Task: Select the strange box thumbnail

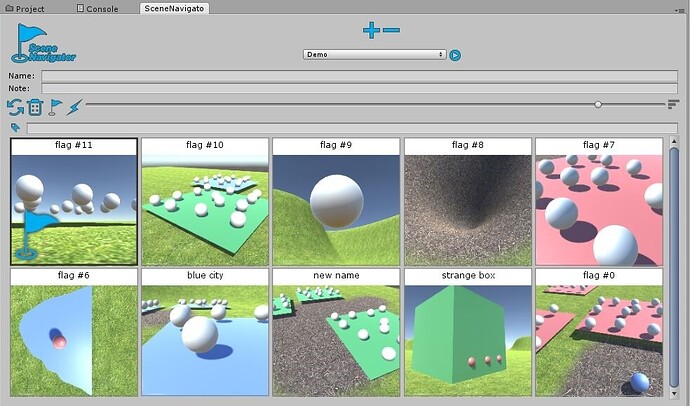Action: point(468,333)
